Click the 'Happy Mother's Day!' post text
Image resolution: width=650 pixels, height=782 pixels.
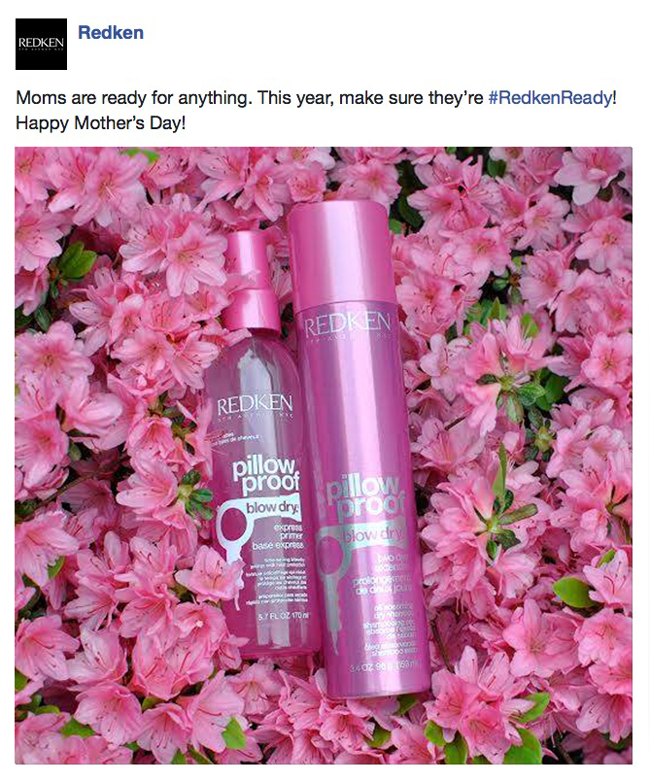pos(101,123)
